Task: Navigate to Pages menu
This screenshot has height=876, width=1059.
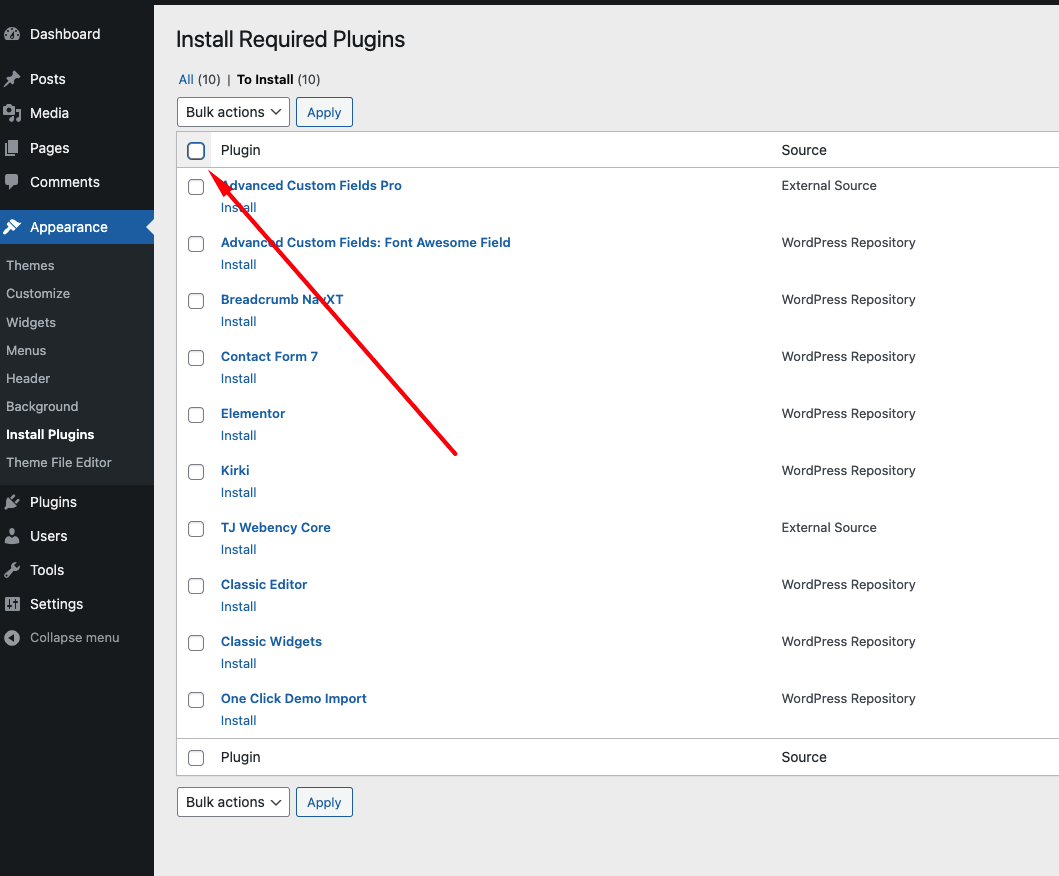Action: (49, 148)
